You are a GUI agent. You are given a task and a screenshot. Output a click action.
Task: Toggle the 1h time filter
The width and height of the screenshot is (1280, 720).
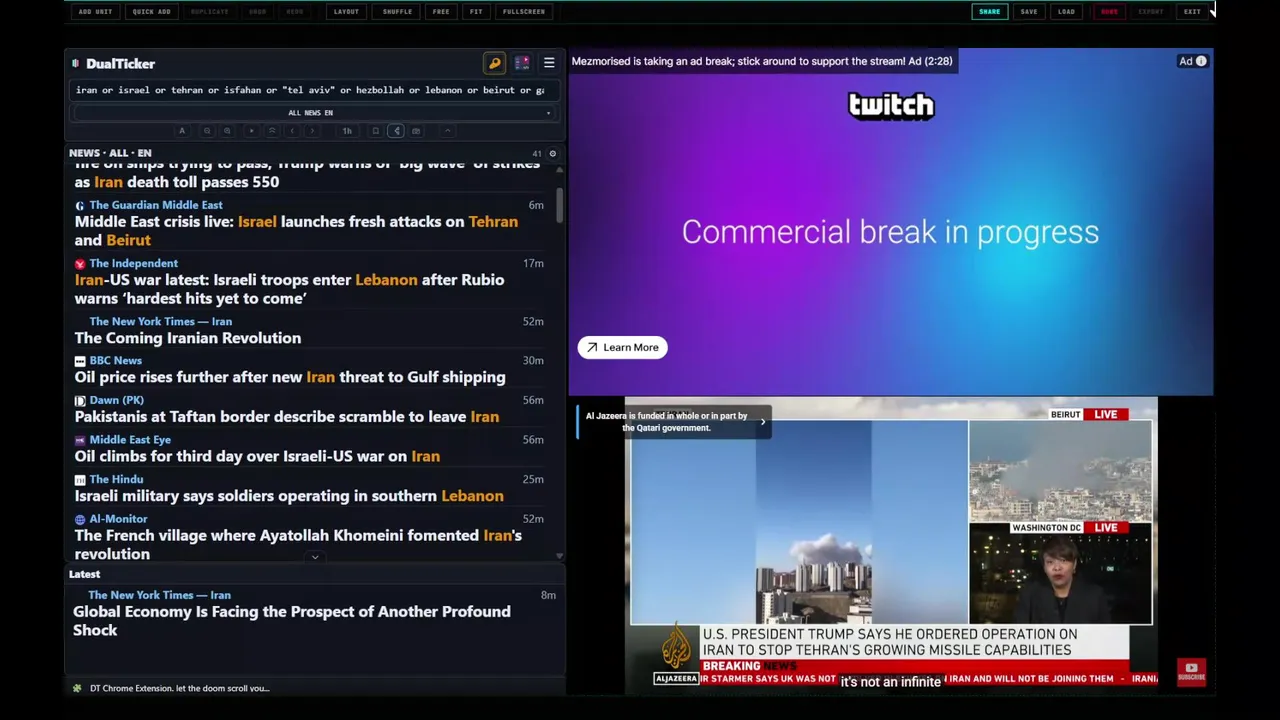pos(347,131)
